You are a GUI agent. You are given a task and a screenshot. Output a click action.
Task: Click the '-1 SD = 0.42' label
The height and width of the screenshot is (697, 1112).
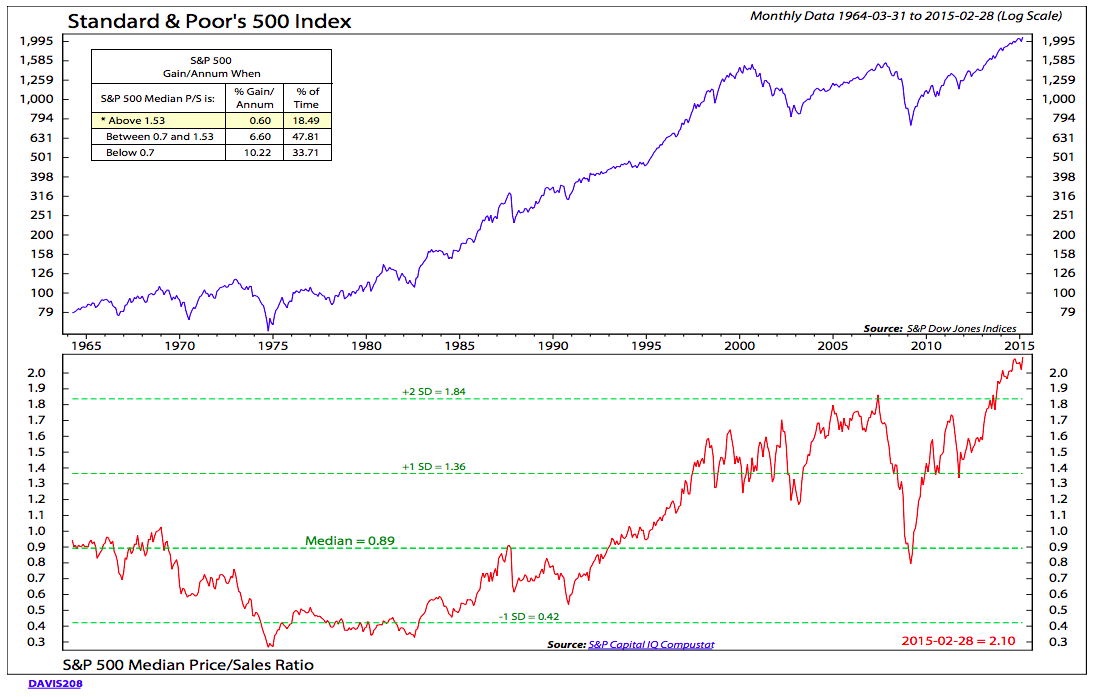[531, 617]
